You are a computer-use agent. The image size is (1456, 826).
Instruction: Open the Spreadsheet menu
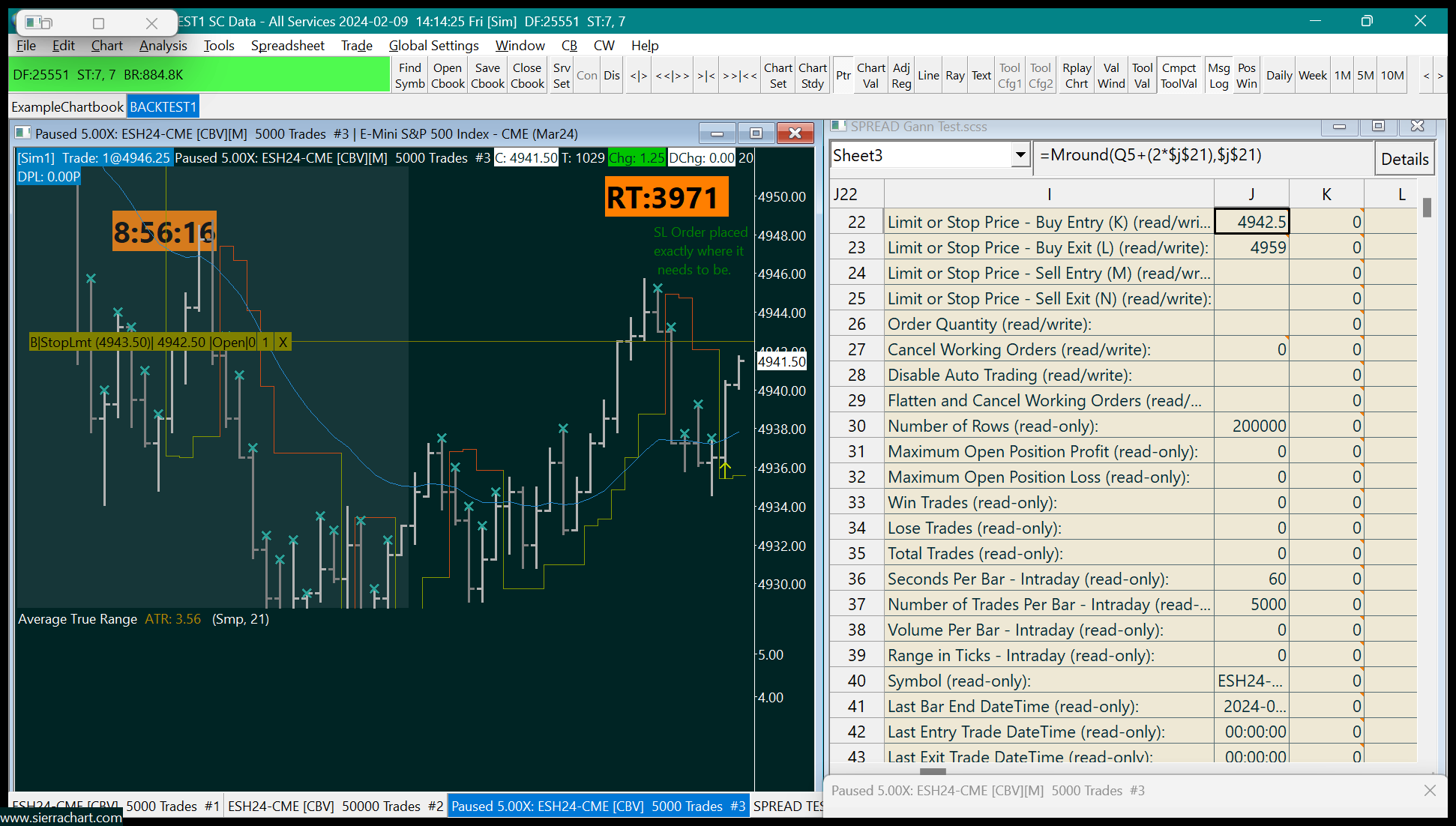(287, 46)
